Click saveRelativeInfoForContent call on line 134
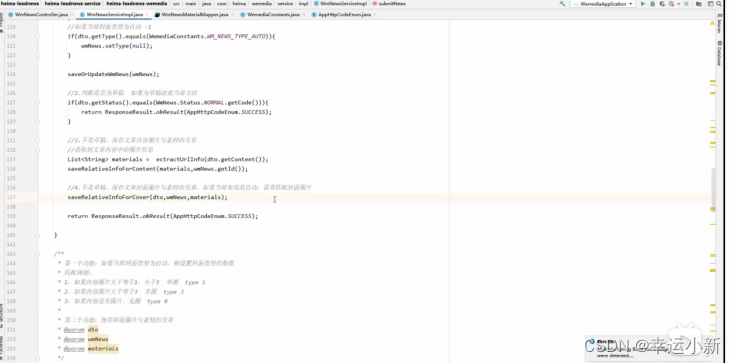This screenshot has width=736, height=364. (111, 169)
